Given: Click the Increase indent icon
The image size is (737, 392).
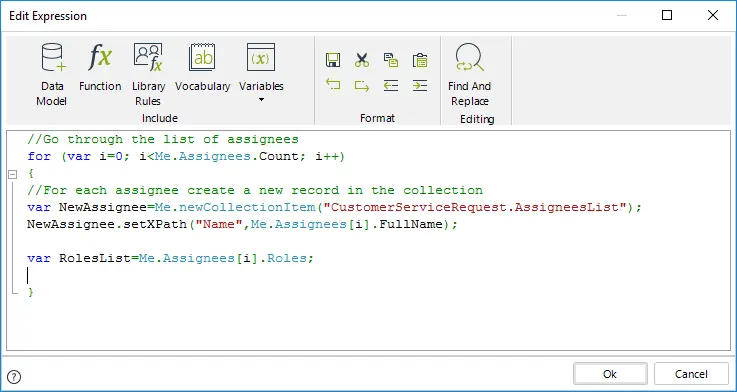Looking at the screenshot, I should click(420, 85).
